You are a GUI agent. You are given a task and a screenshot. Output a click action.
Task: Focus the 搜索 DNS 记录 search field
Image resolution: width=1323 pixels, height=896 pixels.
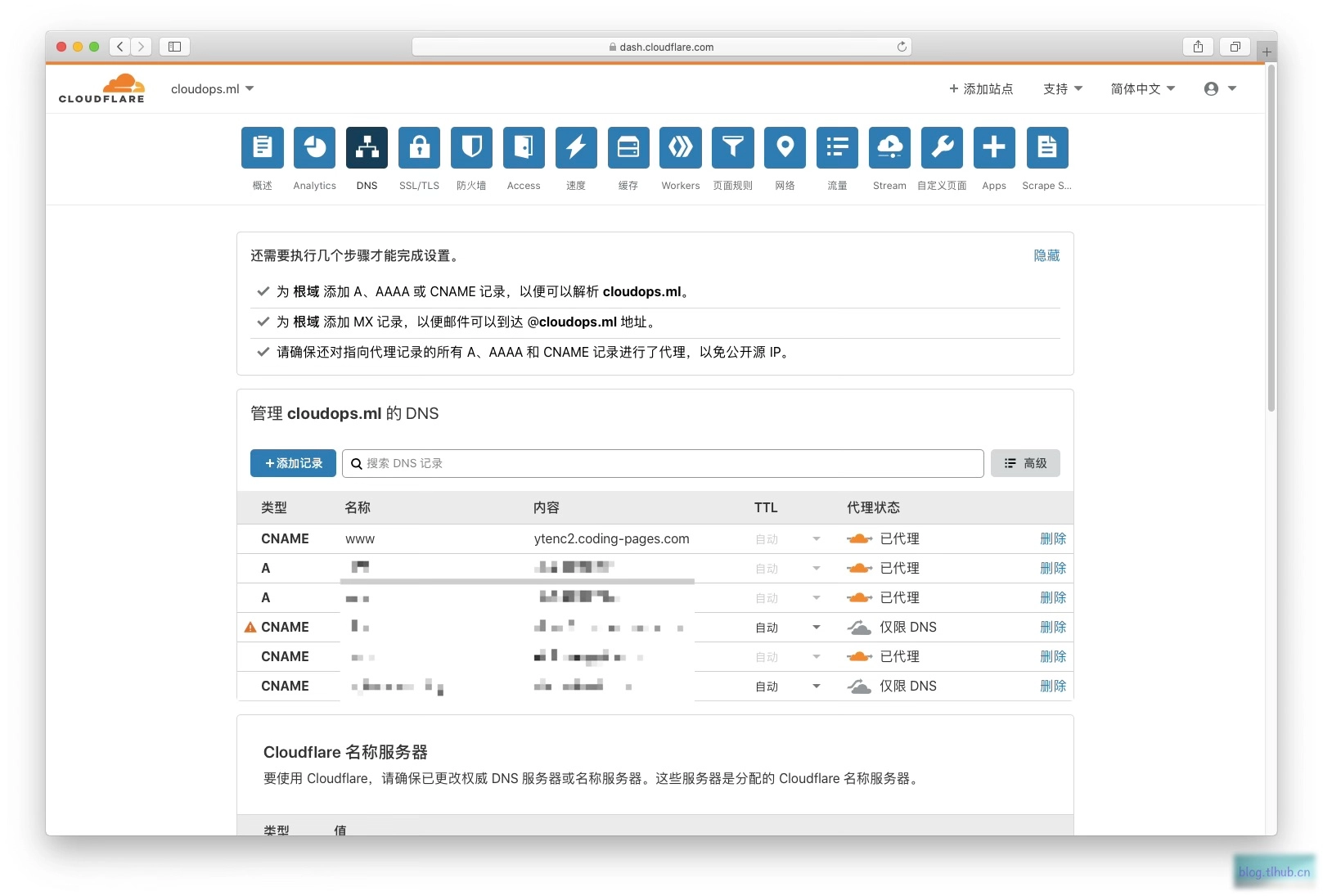pyautogui.click(x=663, y=463)
